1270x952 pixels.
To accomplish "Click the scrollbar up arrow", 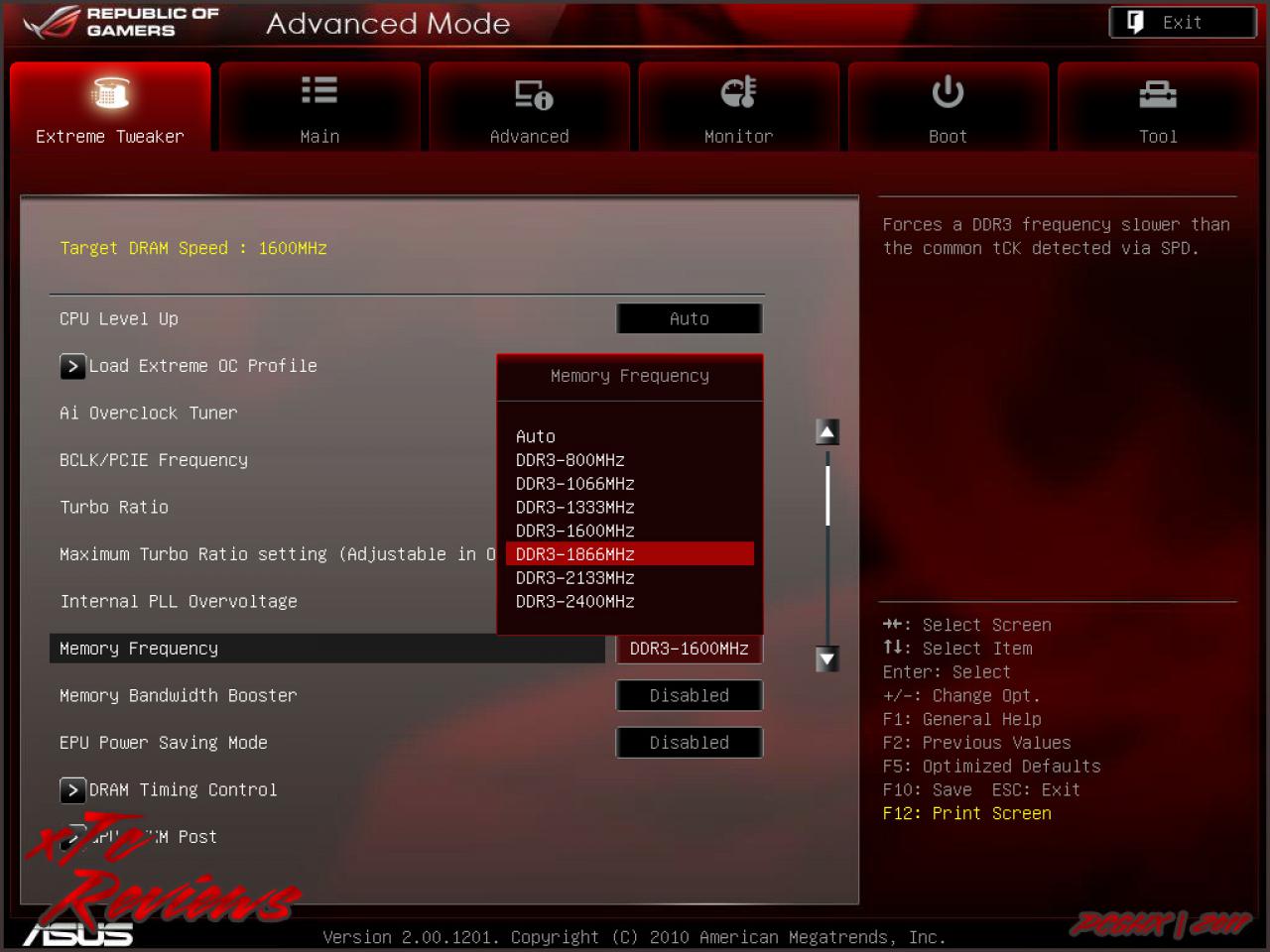I will [826, 431].
